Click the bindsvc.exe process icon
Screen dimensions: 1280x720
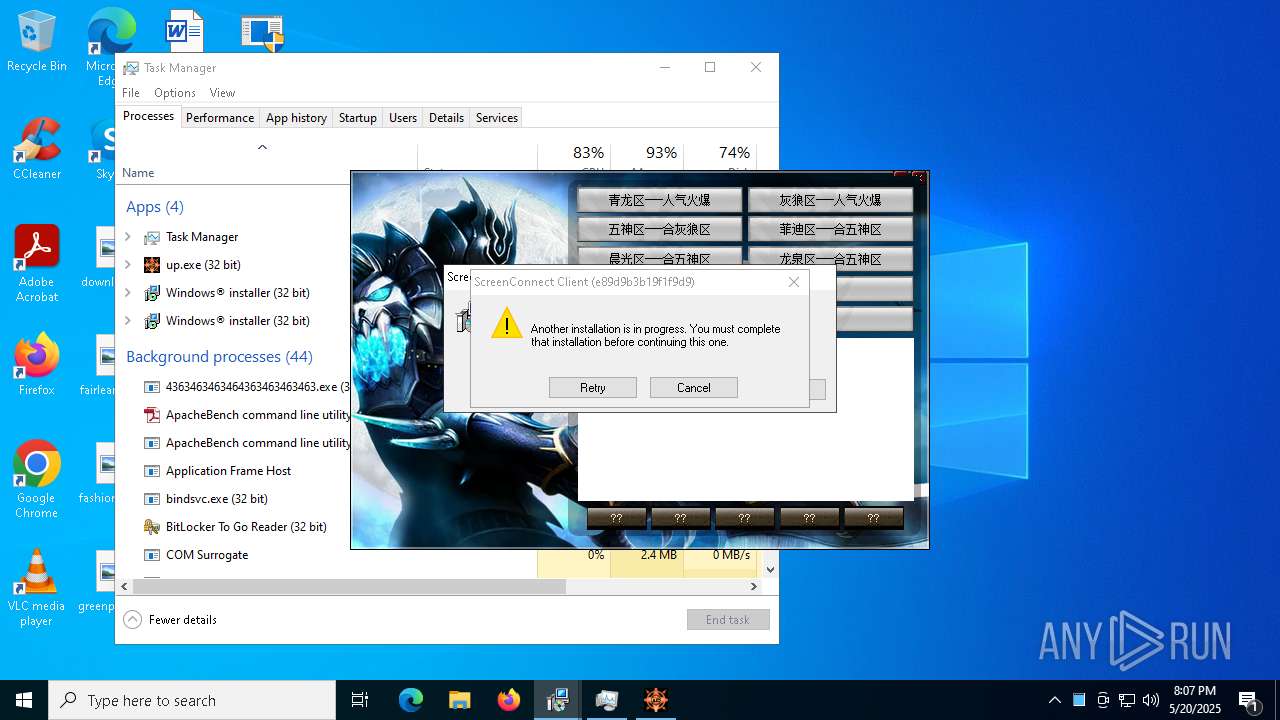152,499
